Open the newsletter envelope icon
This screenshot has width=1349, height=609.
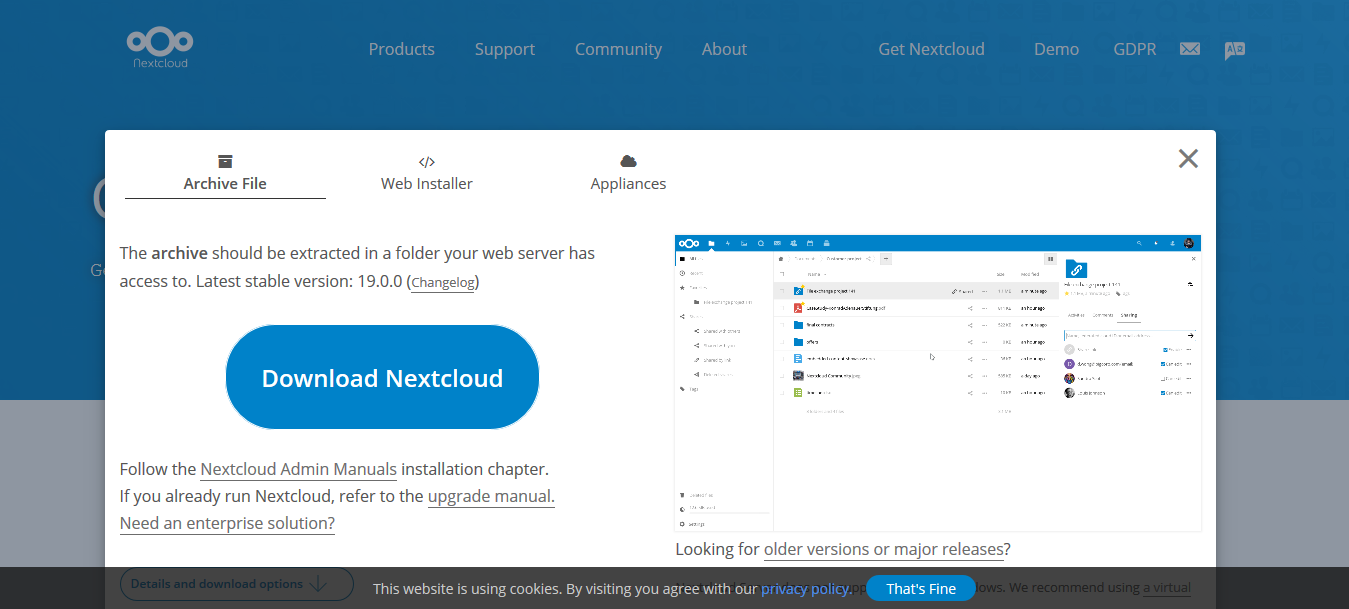coord(1189,47)
